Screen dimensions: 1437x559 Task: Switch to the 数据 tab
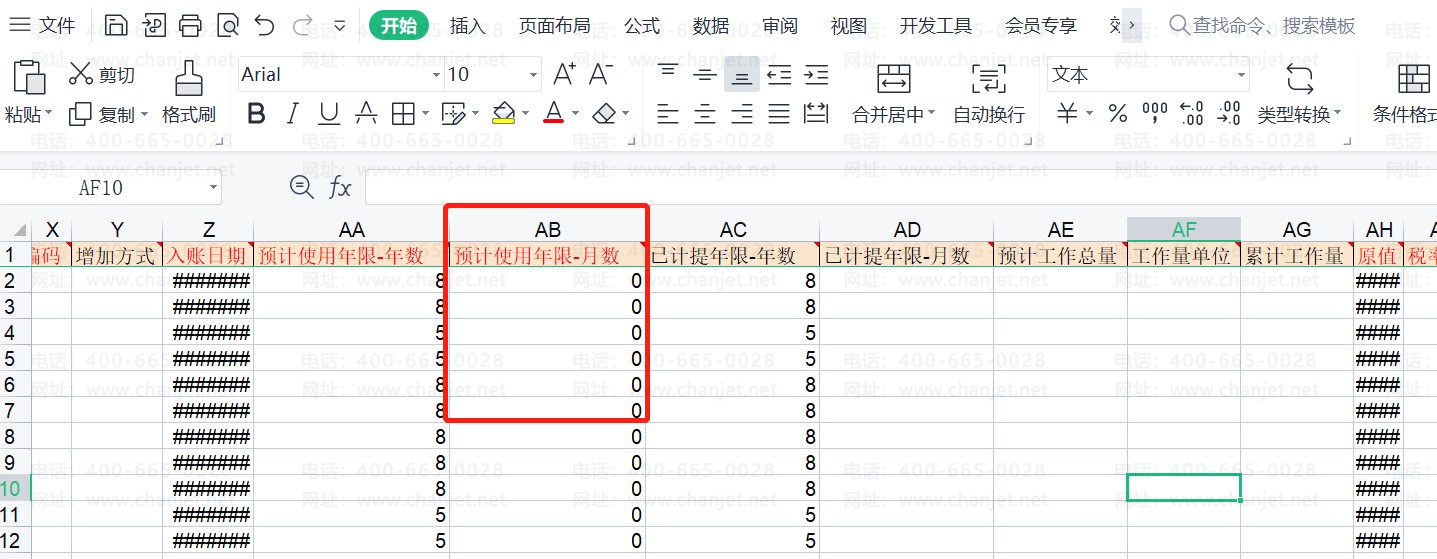(x=711, y=26)
